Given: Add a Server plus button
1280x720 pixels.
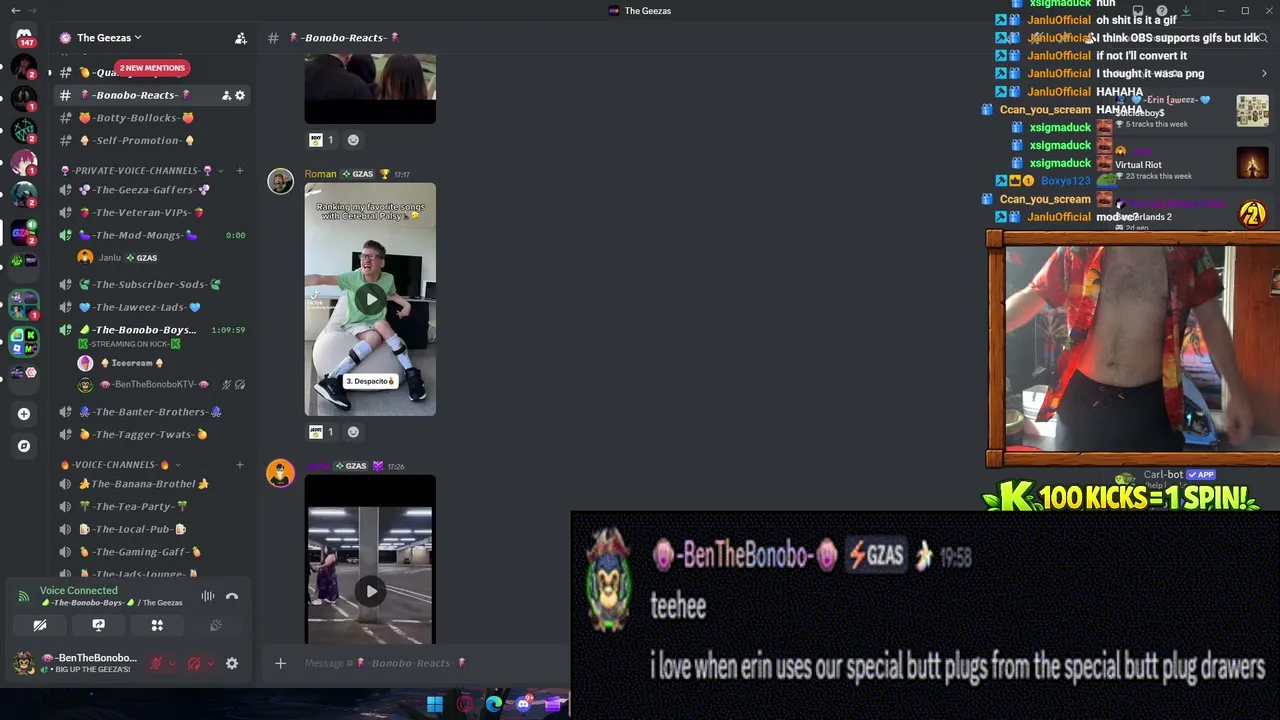Looking at the screenshot, I should coord(24,414).
